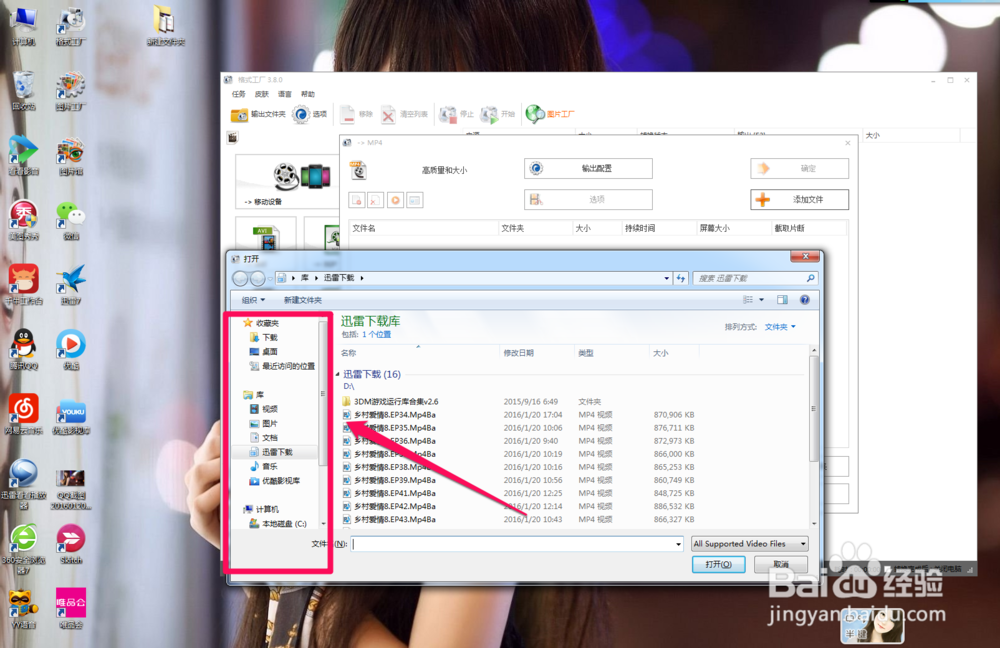Click the 确定 OK button in MP4 dialog
This screenshot has width=1000, height=648.
tap(799, 168)
